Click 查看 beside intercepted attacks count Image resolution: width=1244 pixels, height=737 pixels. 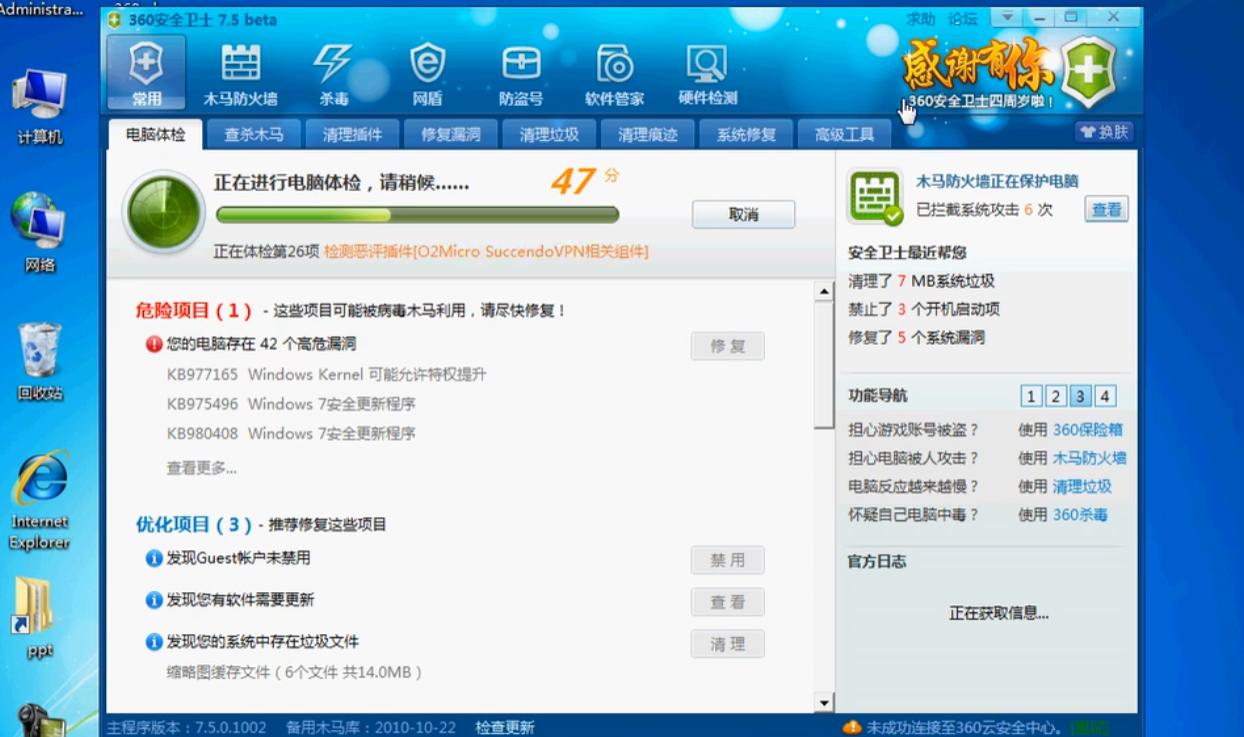tap(1106, 209)
